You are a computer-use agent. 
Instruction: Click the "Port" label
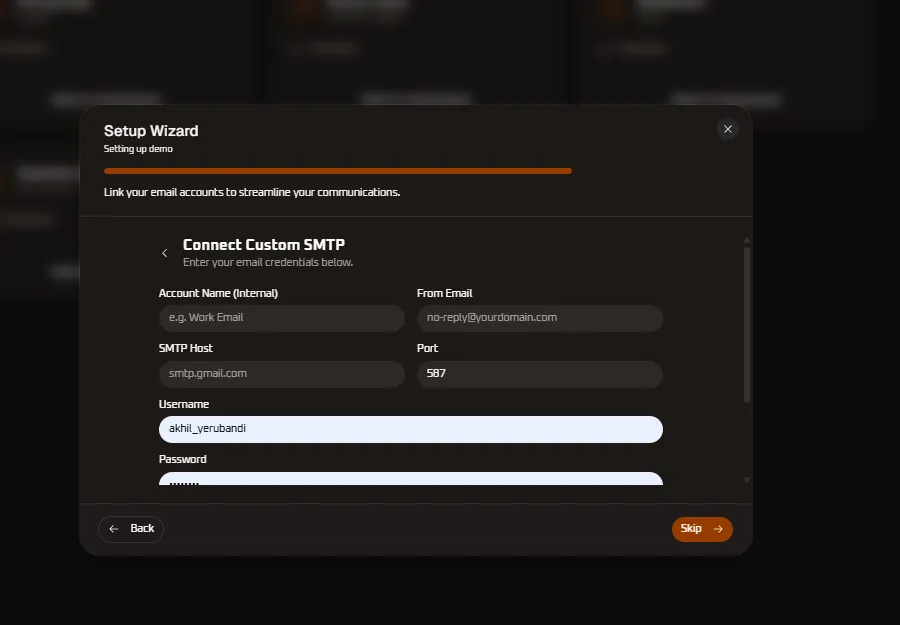[x=427, y=348]
